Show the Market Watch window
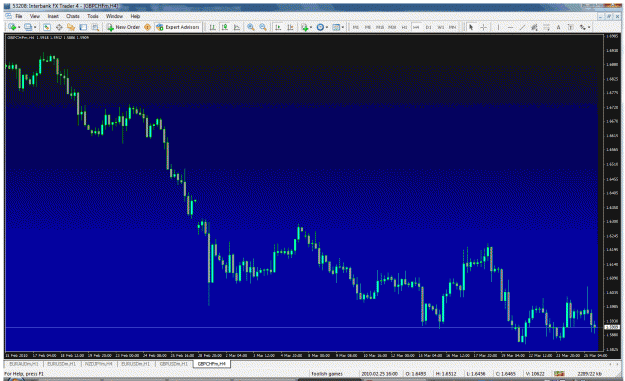This screenshot has width=625, height=381. pyautogui.click(x=47, y=27)
